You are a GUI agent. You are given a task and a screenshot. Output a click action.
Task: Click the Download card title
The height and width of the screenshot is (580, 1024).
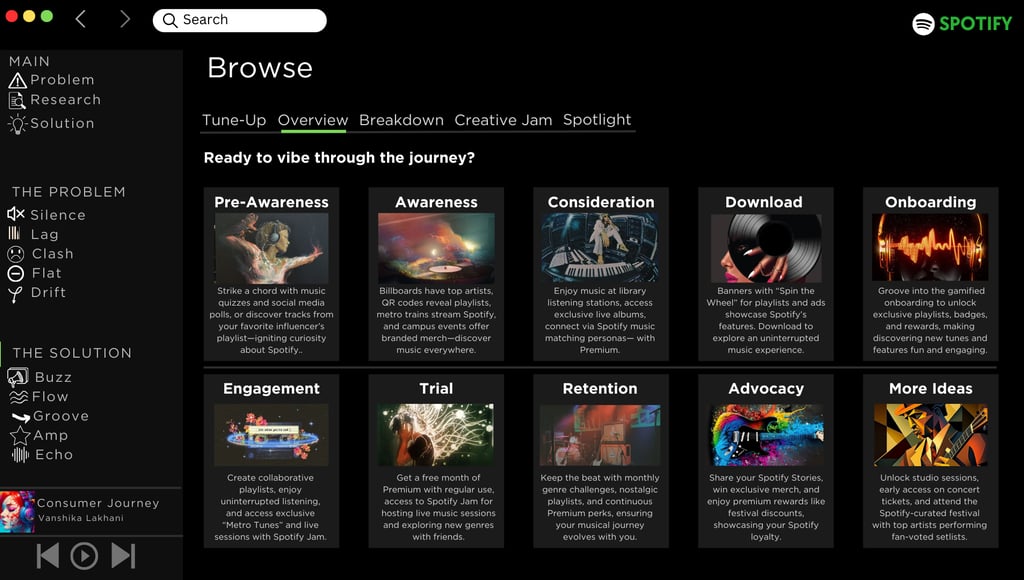coord(764,202)
